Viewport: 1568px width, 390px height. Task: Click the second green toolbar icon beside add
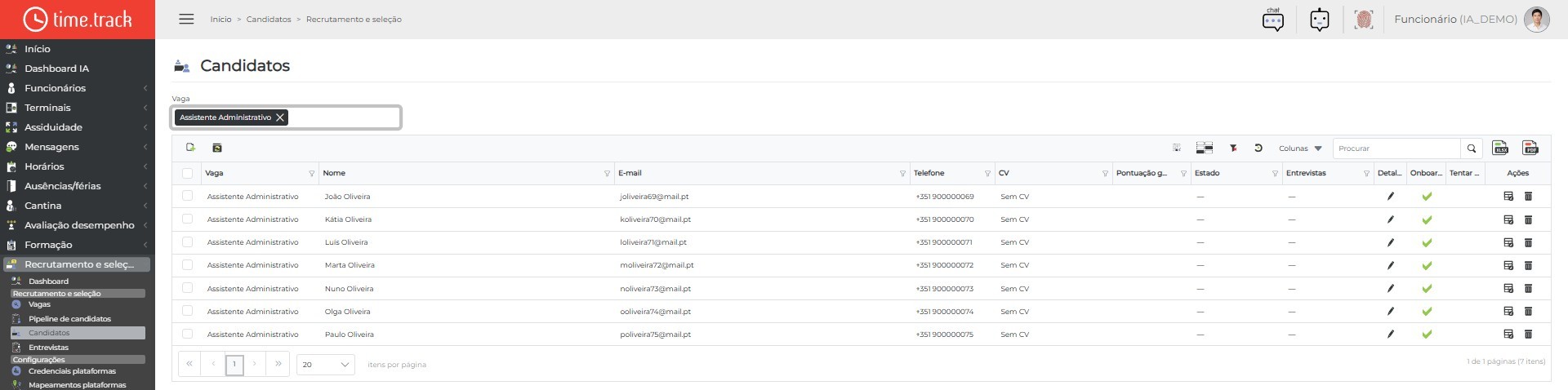217,148
